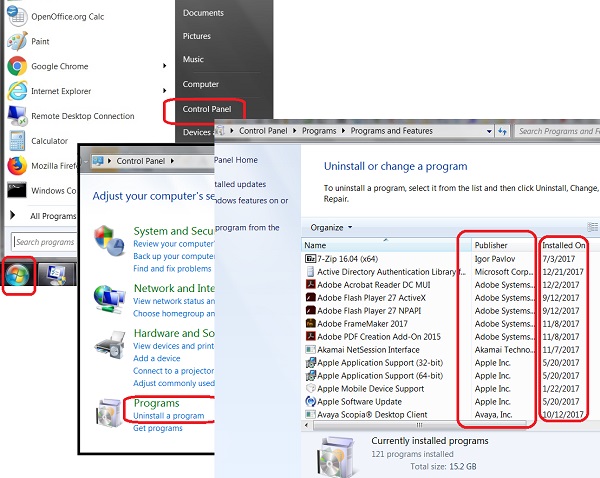Viewport: 600px width, 478px height.
Task: Open the Calculator icon
Action: pos(17,140)
